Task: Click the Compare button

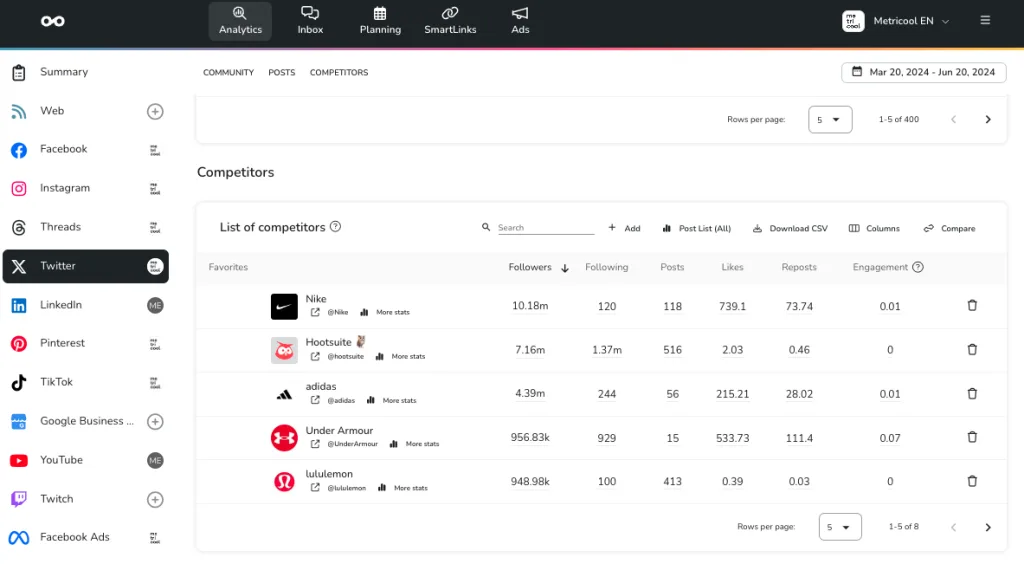Action: 949,228
